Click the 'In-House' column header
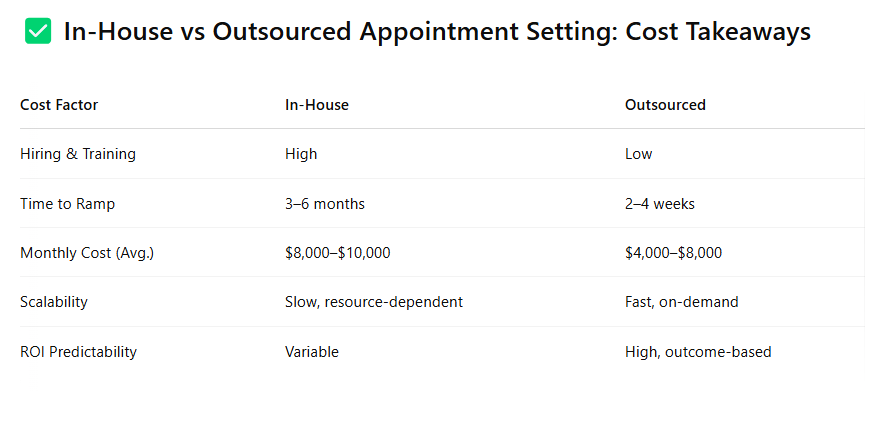 click(316, 105)
